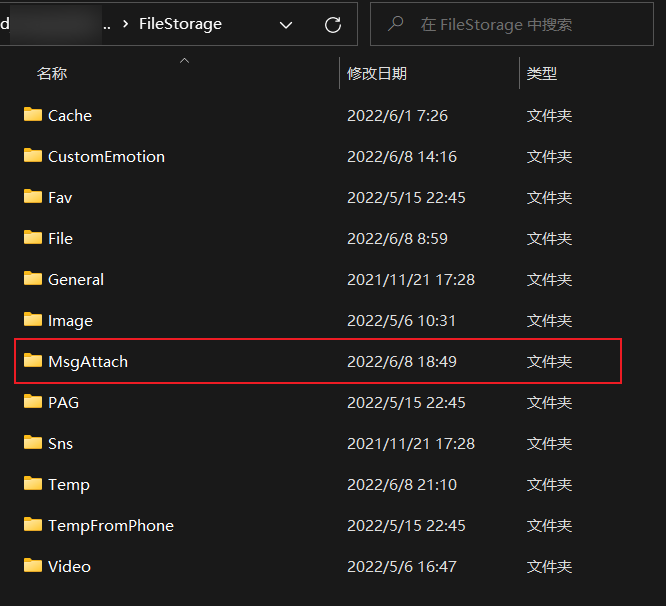The height and width of the screenshot is (606, 666).
Task: Collapse the sort arrow above the name column
Action: [x=184, y=62]
